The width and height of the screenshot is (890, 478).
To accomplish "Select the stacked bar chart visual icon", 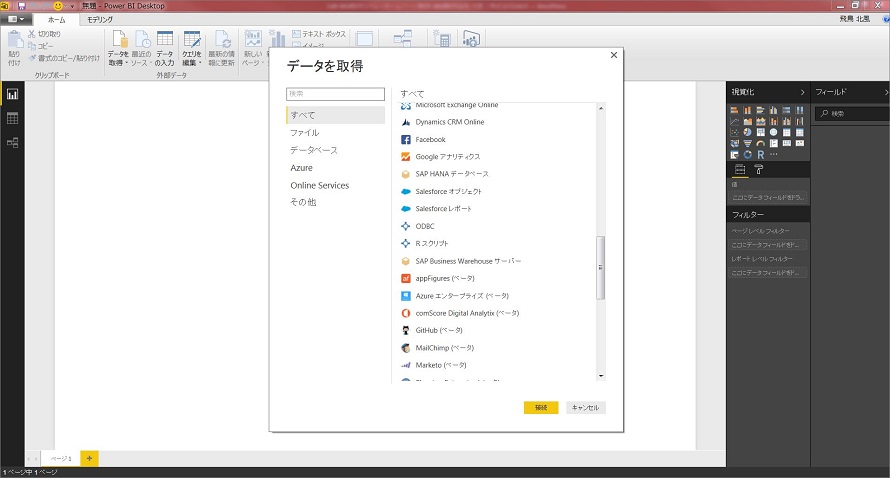I will click(x=734, y=110).
